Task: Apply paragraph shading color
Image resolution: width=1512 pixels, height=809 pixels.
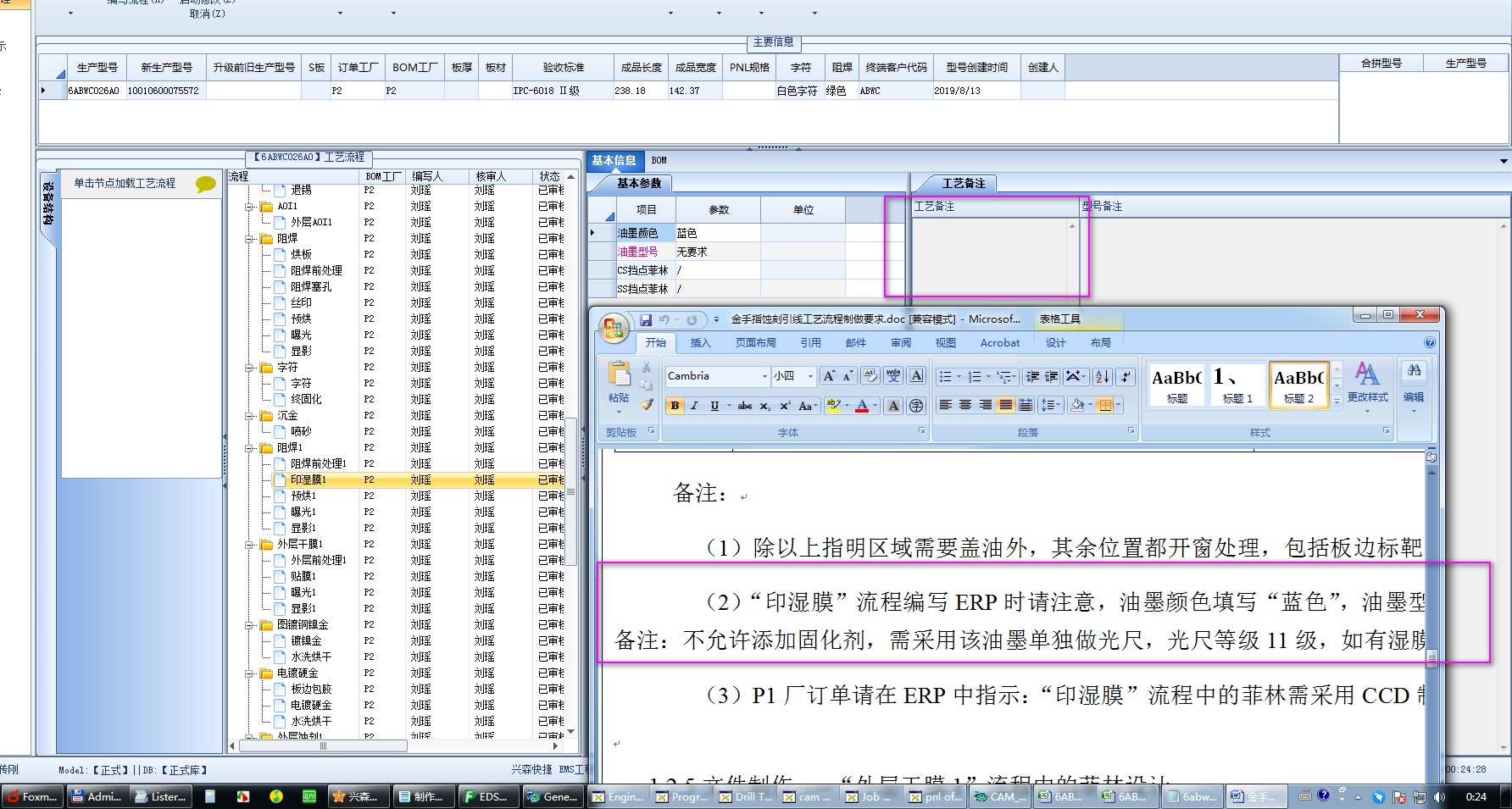Action: tap(1076, 405)
